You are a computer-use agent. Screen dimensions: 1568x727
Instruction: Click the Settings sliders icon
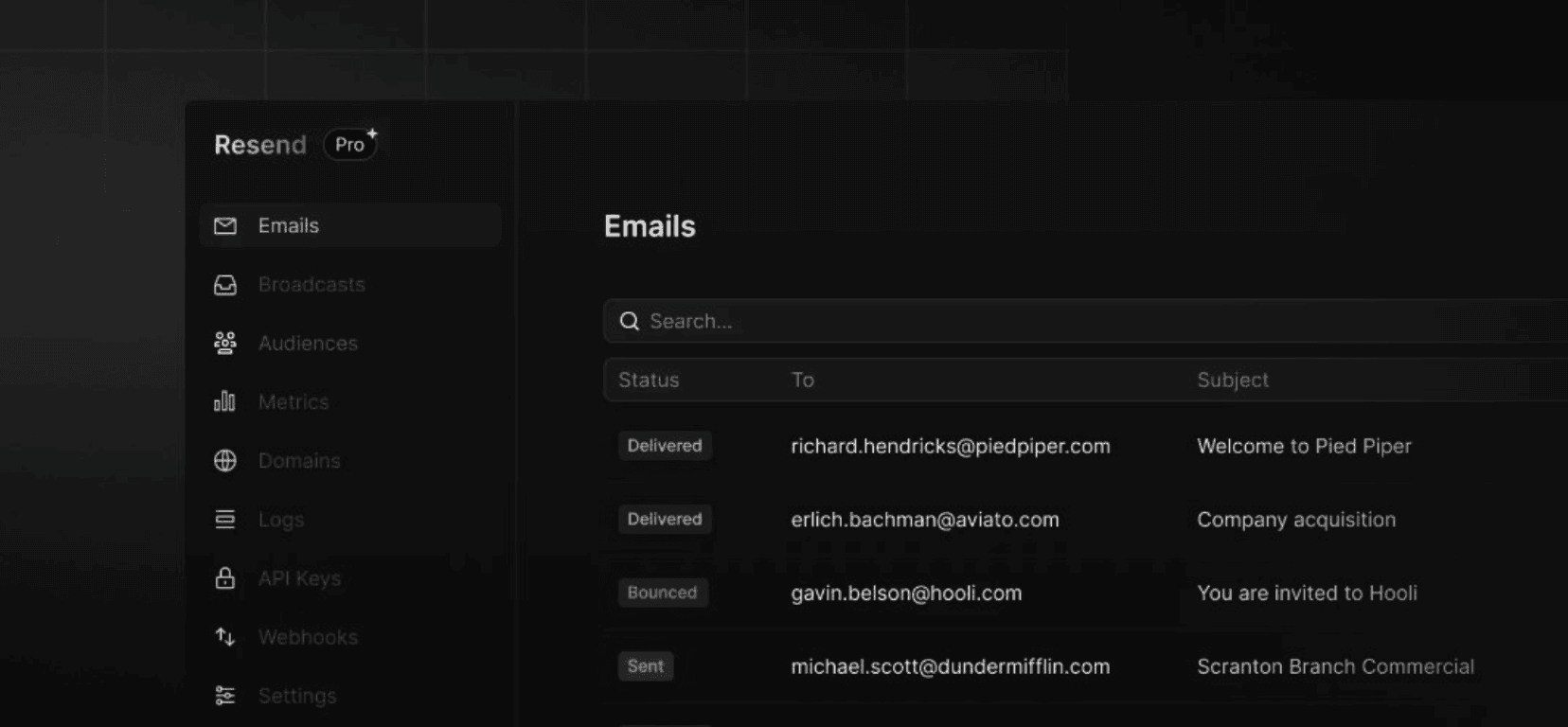[x=225, y=696]
